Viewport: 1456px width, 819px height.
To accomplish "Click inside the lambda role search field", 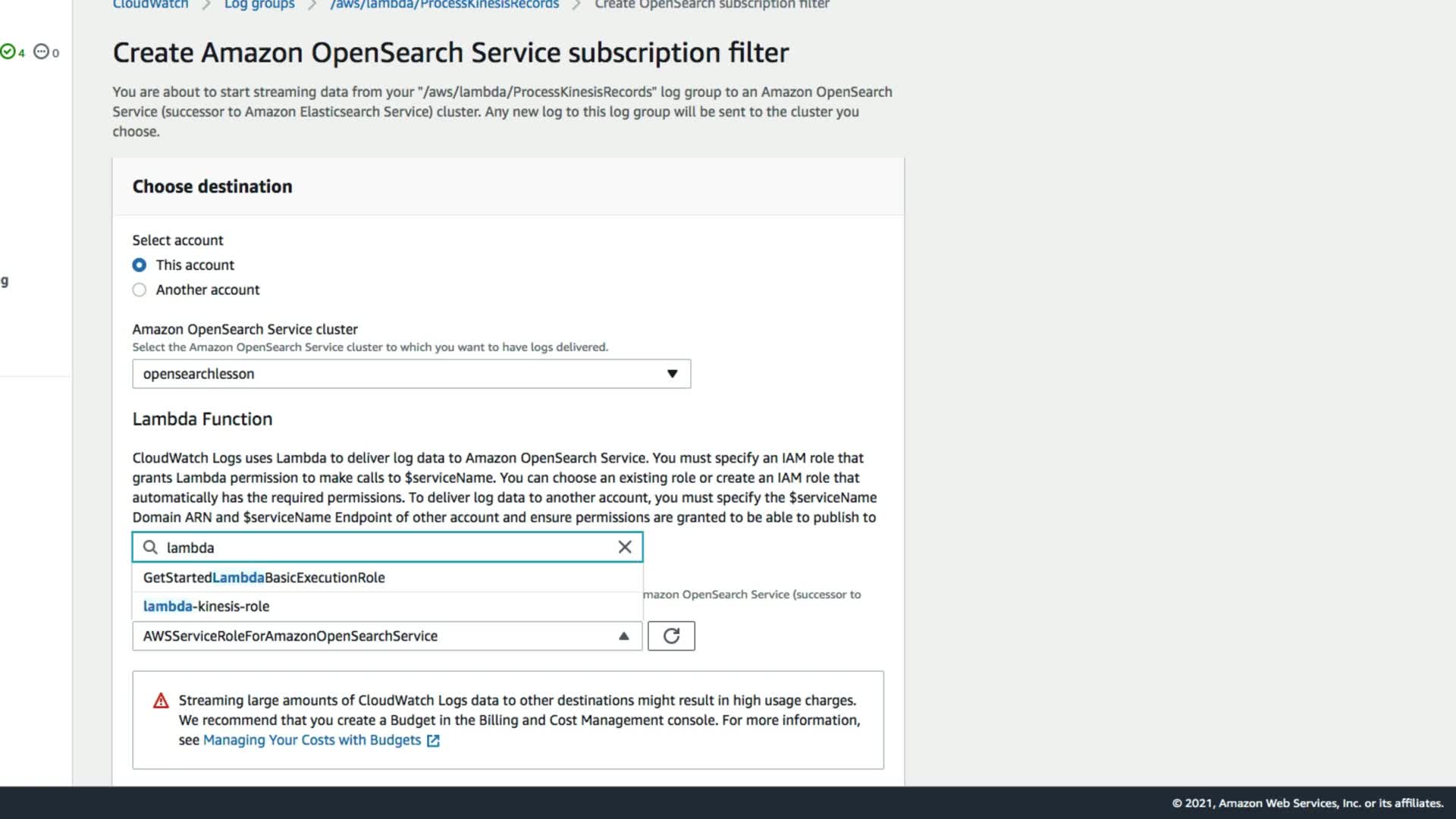I will [x=379, y=547].
